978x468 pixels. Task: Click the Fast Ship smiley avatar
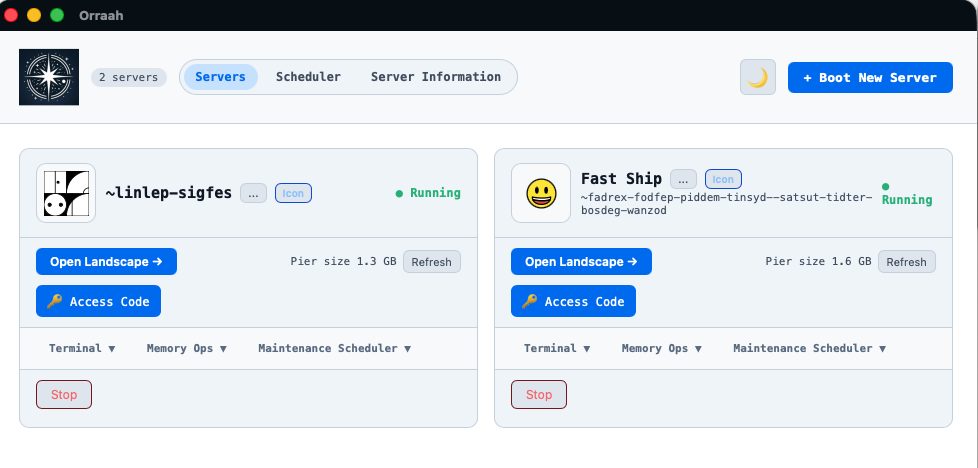coord(541,193)
